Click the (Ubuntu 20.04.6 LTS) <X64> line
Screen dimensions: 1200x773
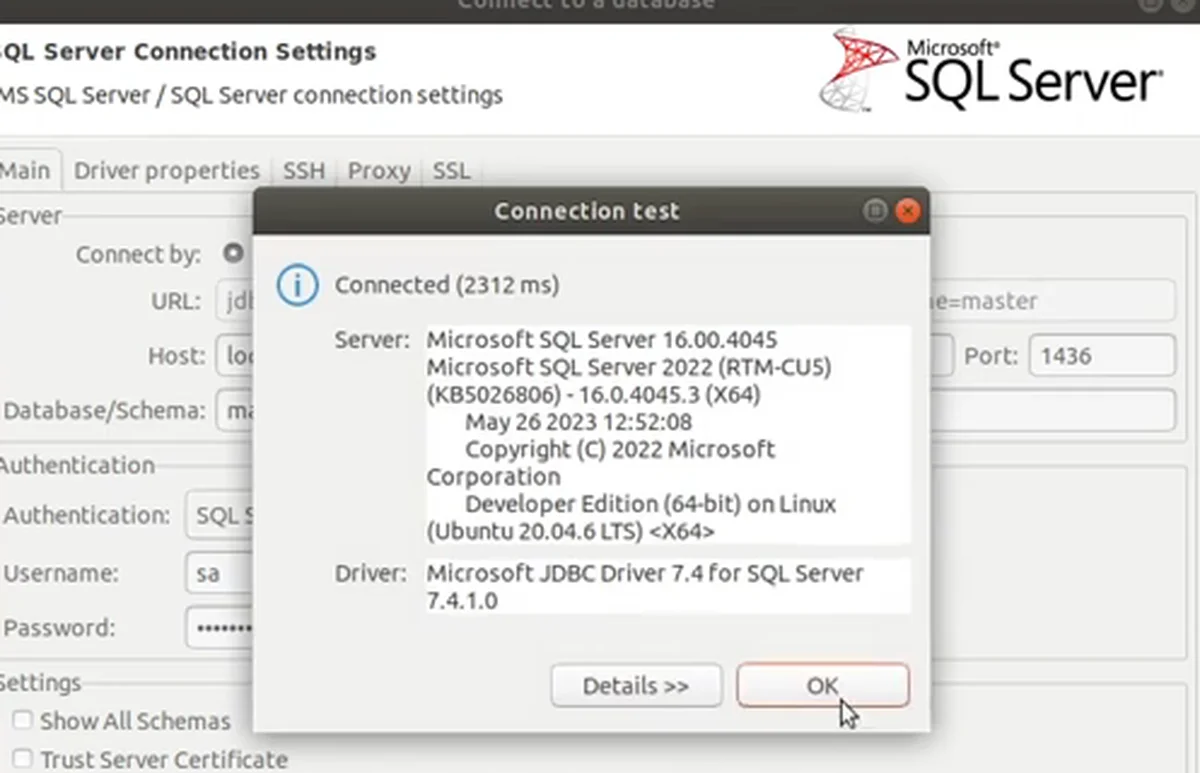pyautogui.click(x=570, y=531)
